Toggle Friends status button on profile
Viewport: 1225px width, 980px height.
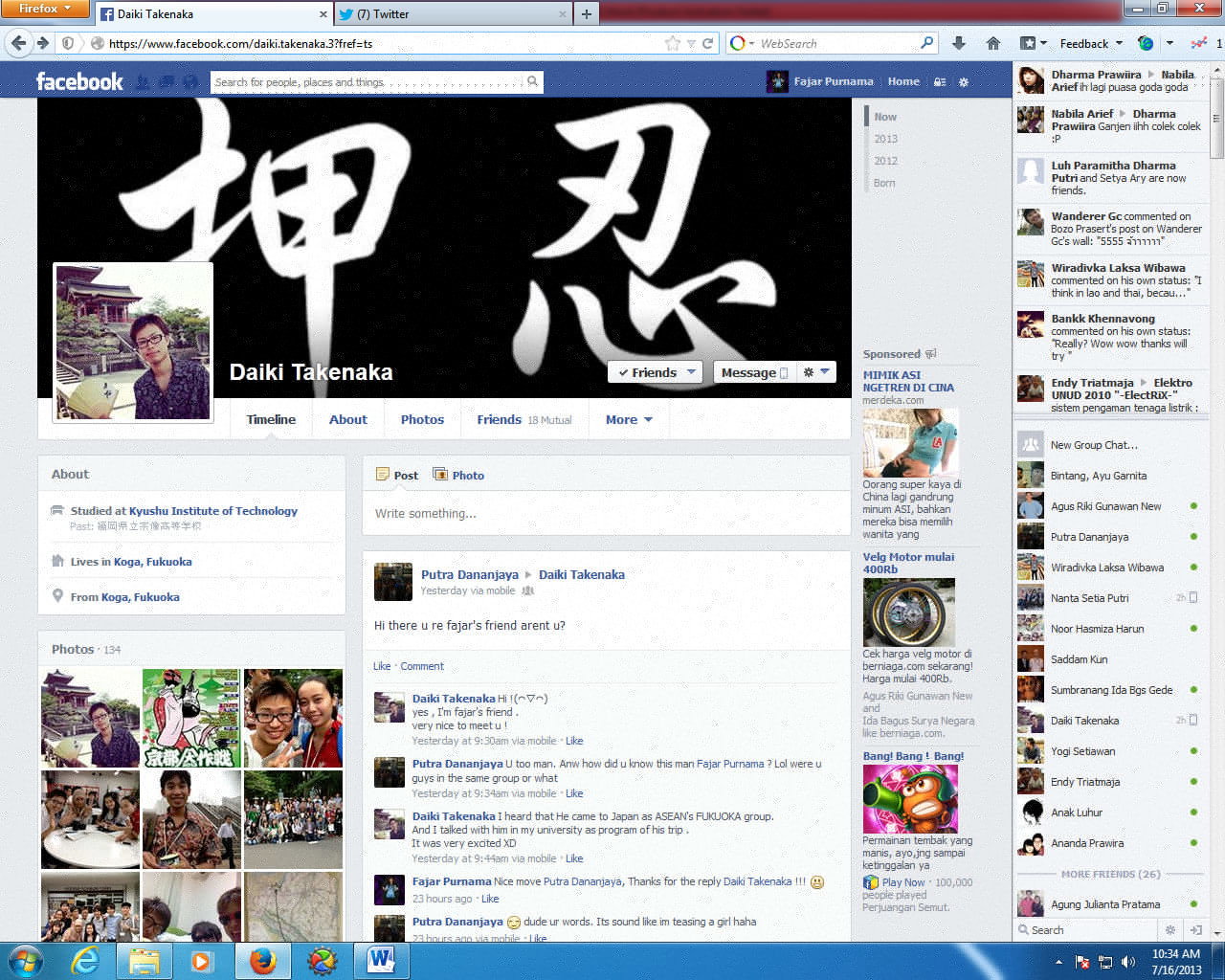[x=656, y=372]
